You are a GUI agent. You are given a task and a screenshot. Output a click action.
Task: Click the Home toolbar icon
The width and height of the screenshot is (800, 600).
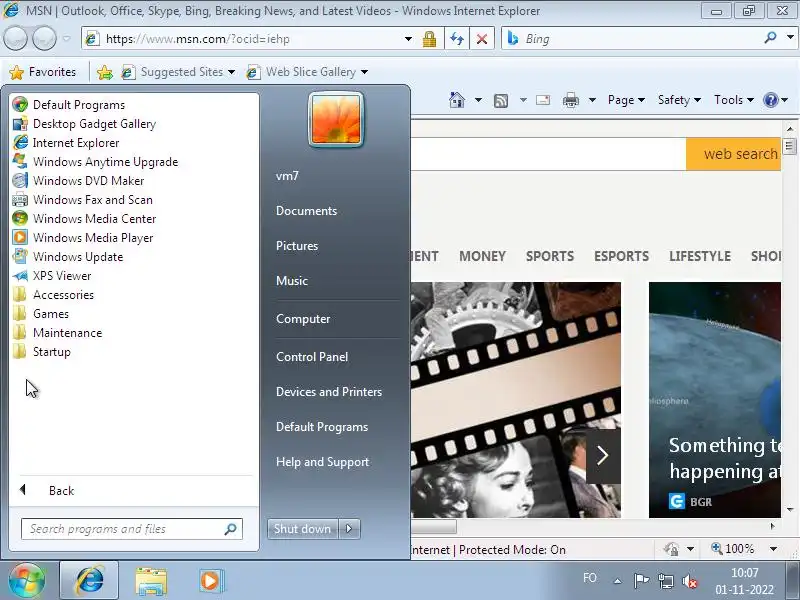tap(457, 100)
